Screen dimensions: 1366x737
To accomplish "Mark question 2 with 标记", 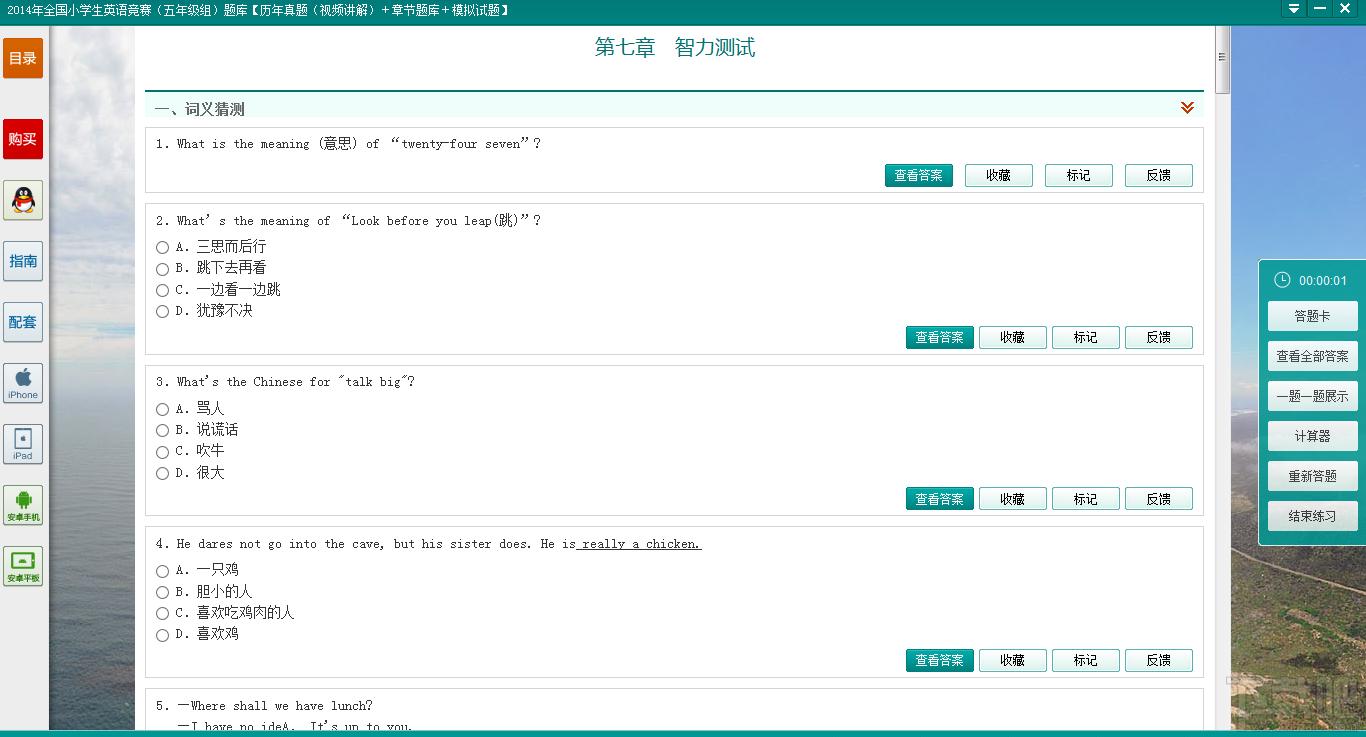I will tap(1086, 337).
